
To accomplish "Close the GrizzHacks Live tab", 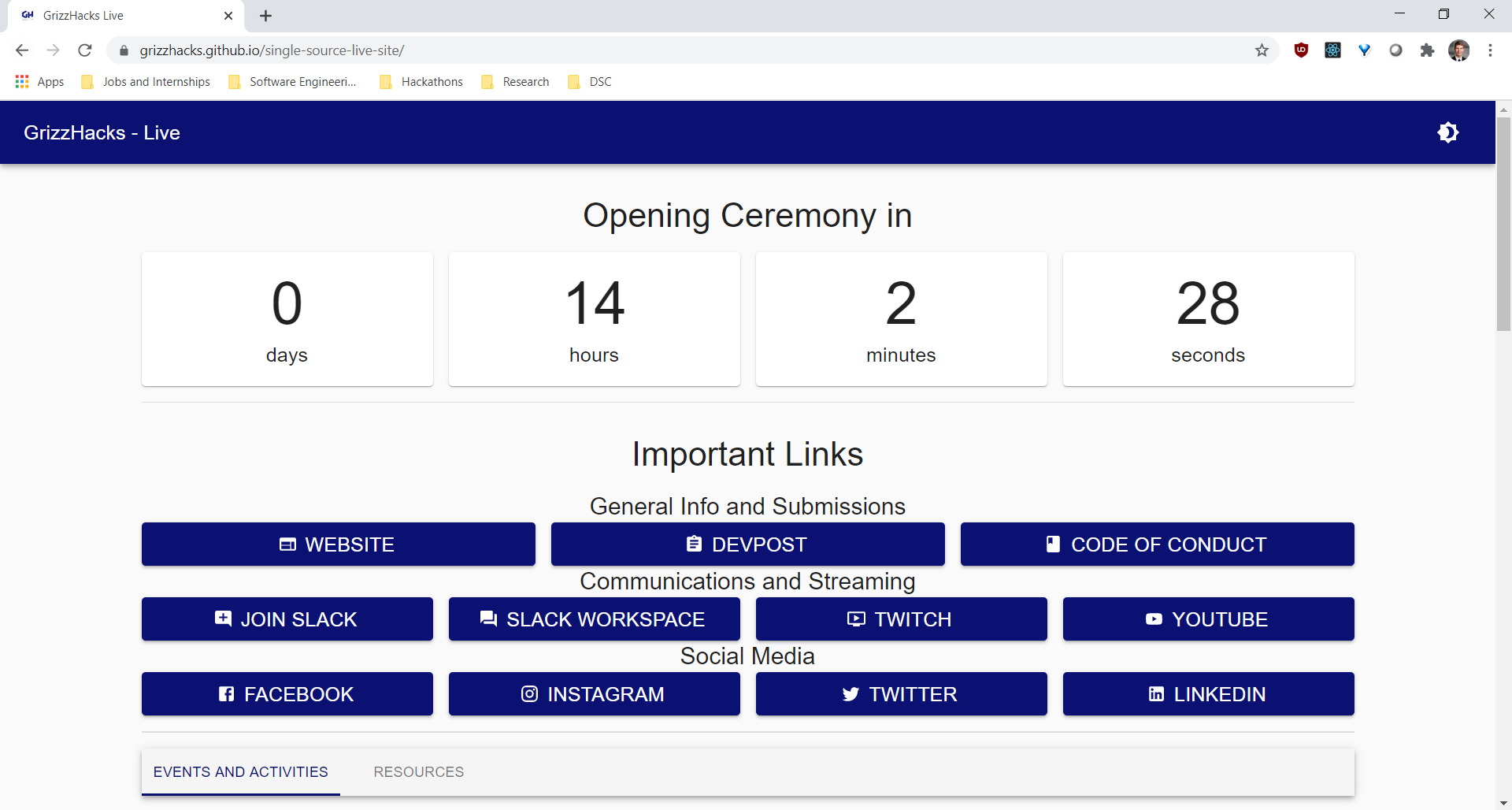I will [x=228, y=16].
